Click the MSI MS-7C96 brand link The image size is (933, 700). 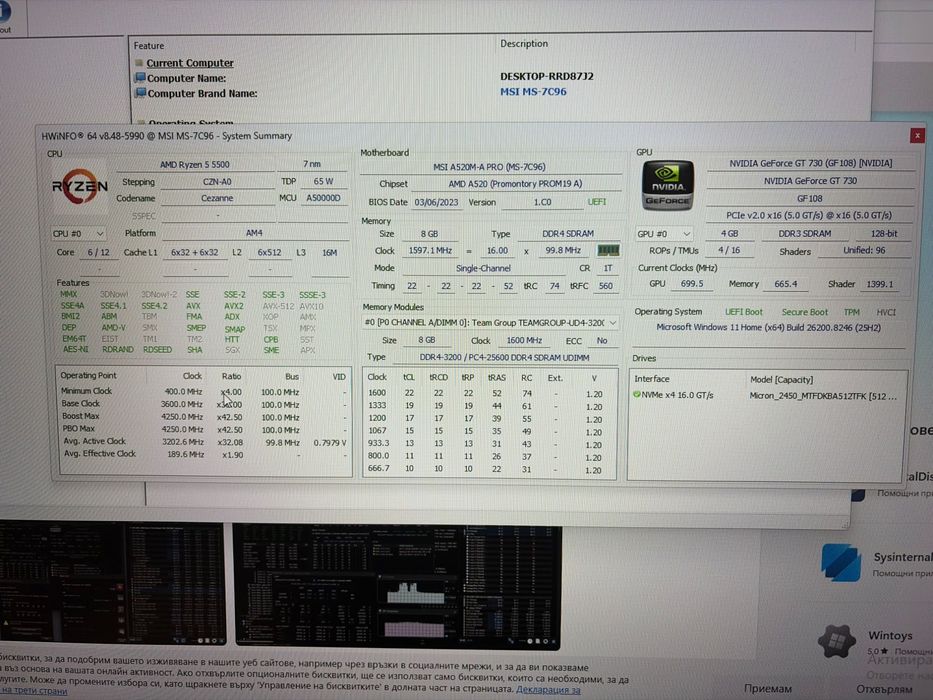tap(533, 92)
